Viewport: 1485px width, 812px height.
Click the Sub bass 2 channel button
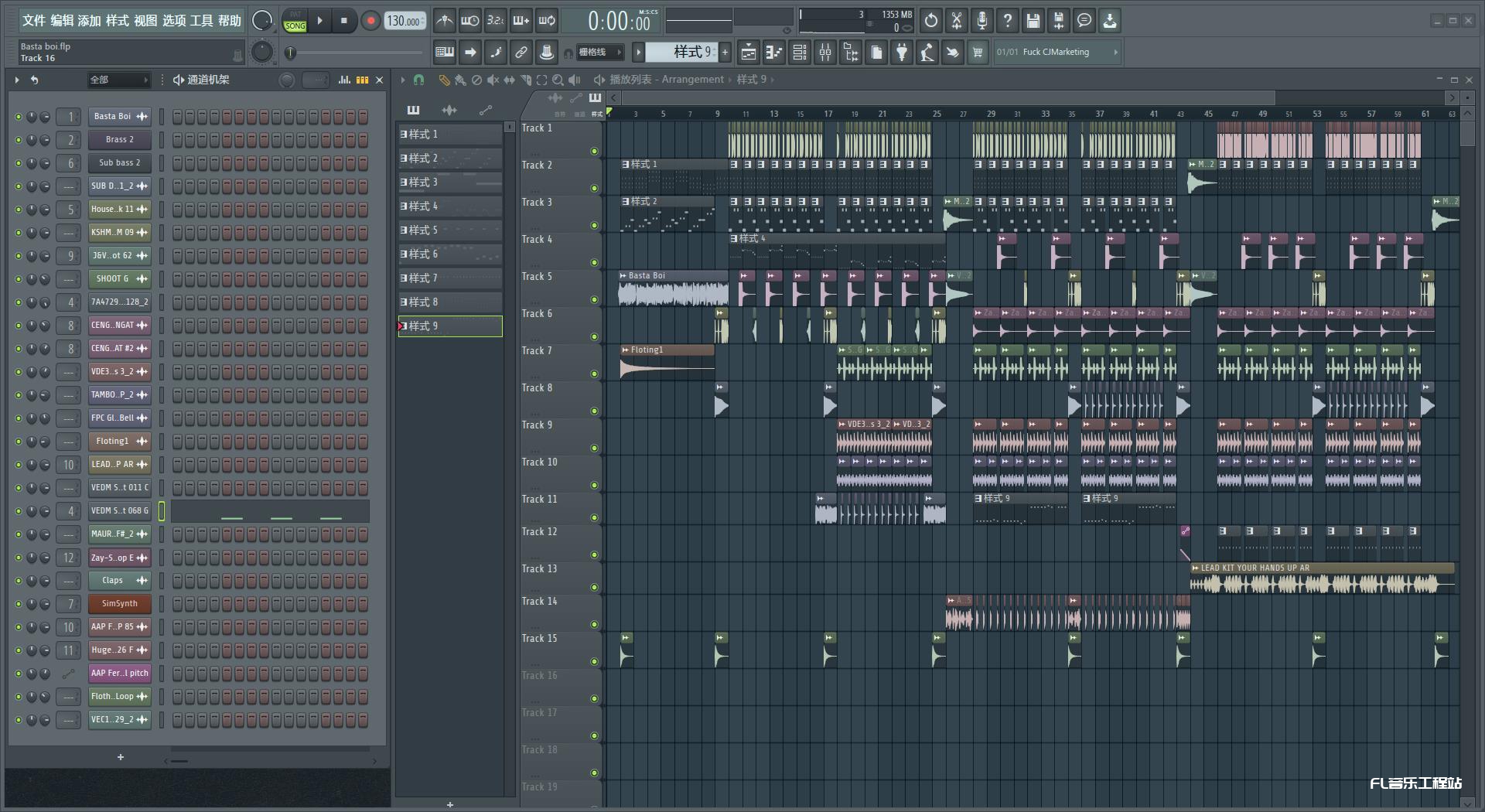(x=120, y=163)
